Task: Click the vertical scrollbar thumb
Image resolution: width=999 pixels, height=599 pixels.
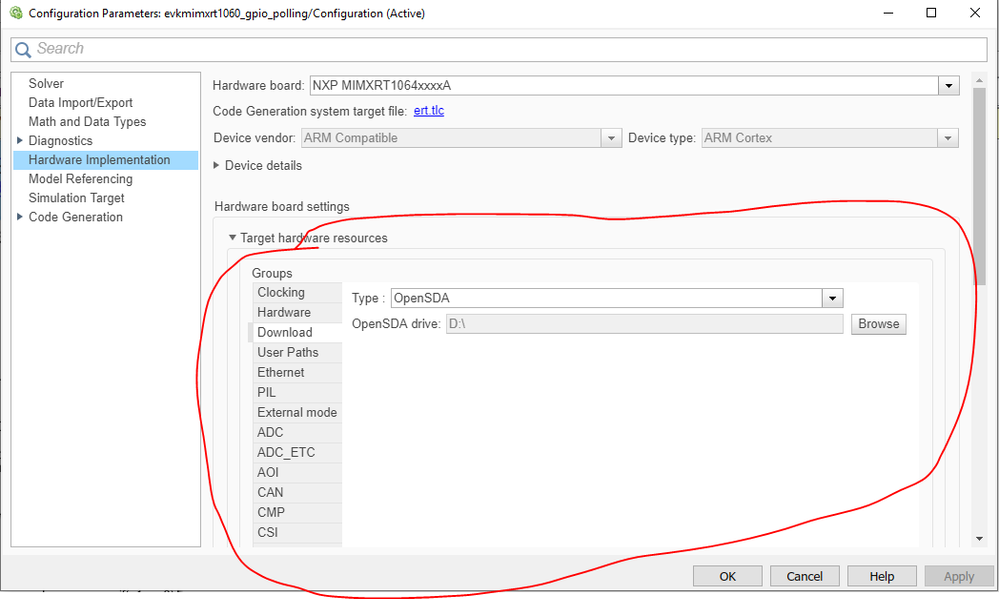Action: pos(979,186)
